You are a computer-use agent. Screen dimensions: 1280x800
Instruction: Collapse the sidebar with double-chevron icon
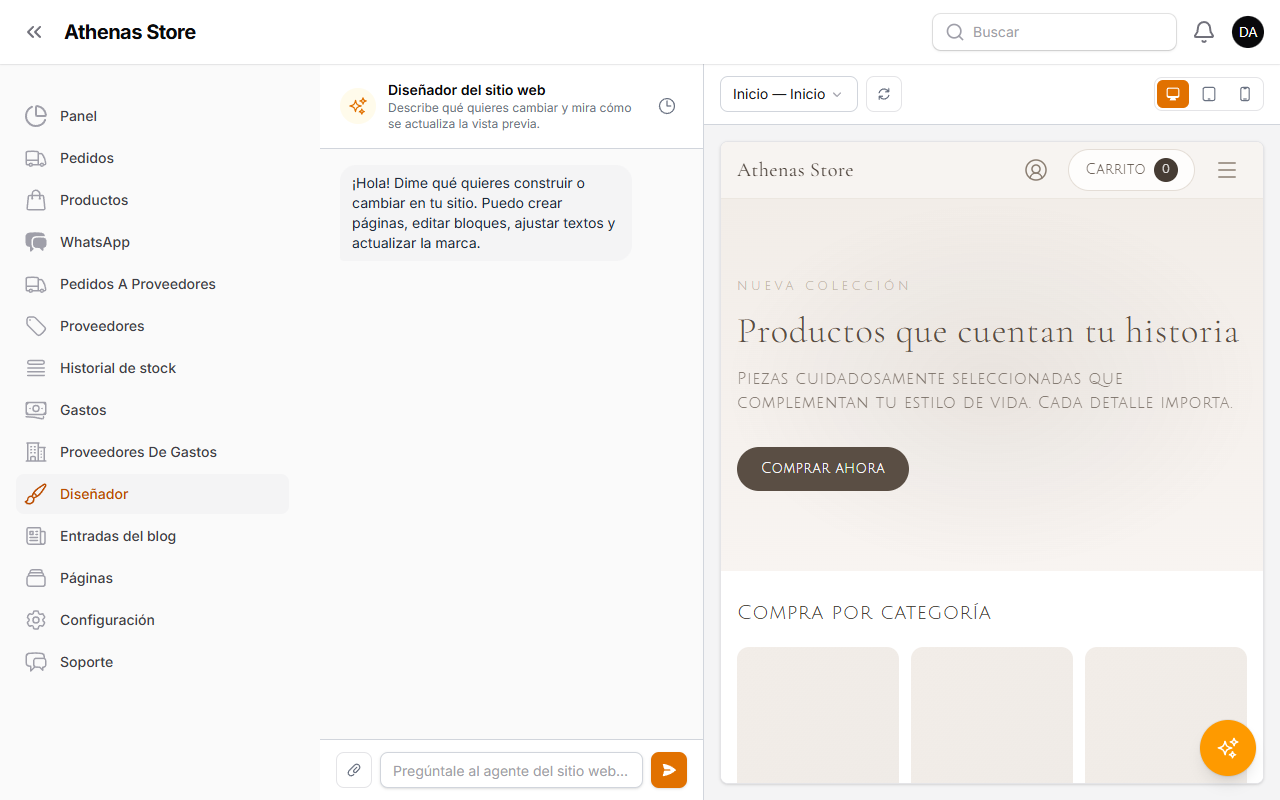click(35, 32)
